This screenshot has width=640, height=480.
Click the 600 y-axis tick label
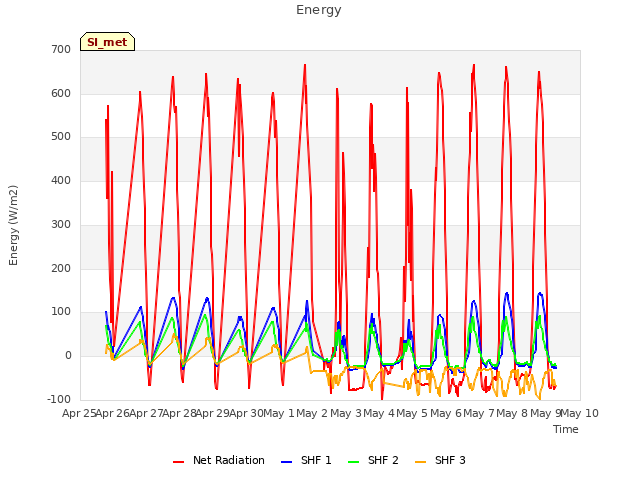pyautogui.click(x=61, y=93)
